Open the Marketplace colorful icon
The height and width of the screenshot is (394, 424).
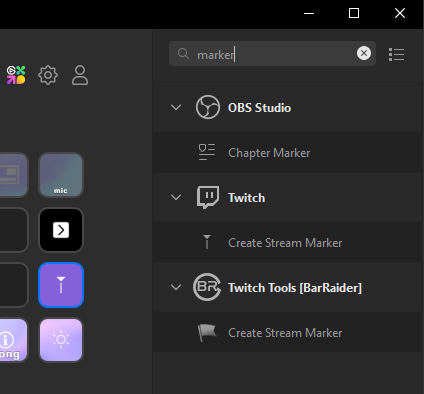(16, 75)
